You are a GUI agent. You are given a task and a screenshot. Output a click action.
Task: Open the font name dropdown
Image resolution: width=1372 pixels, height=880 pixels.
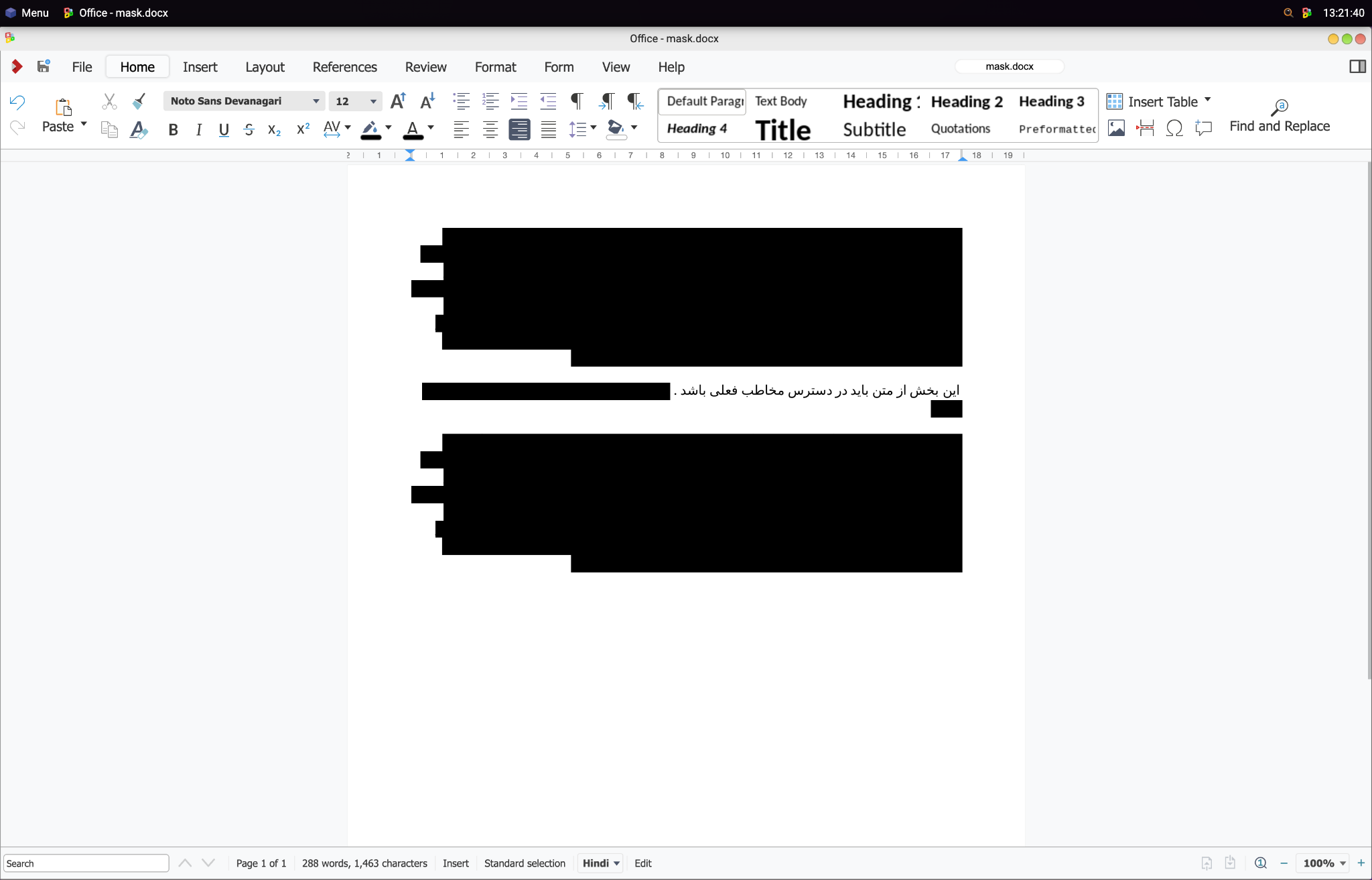pos(316,101)
